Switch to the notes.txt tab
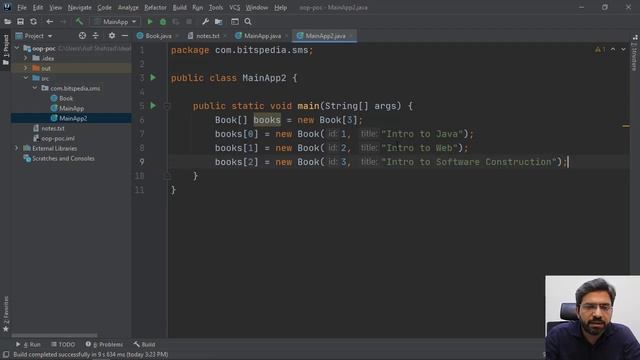 [x=208, y=36]
